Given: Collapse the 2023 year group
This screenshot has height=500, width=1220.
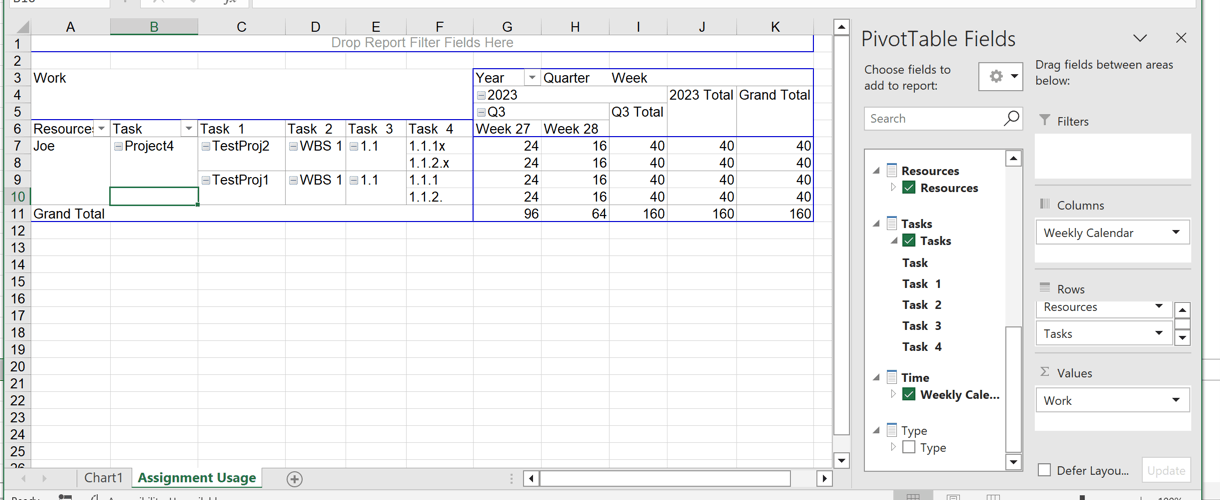Looking at the screenshot, I should [481, 95].
